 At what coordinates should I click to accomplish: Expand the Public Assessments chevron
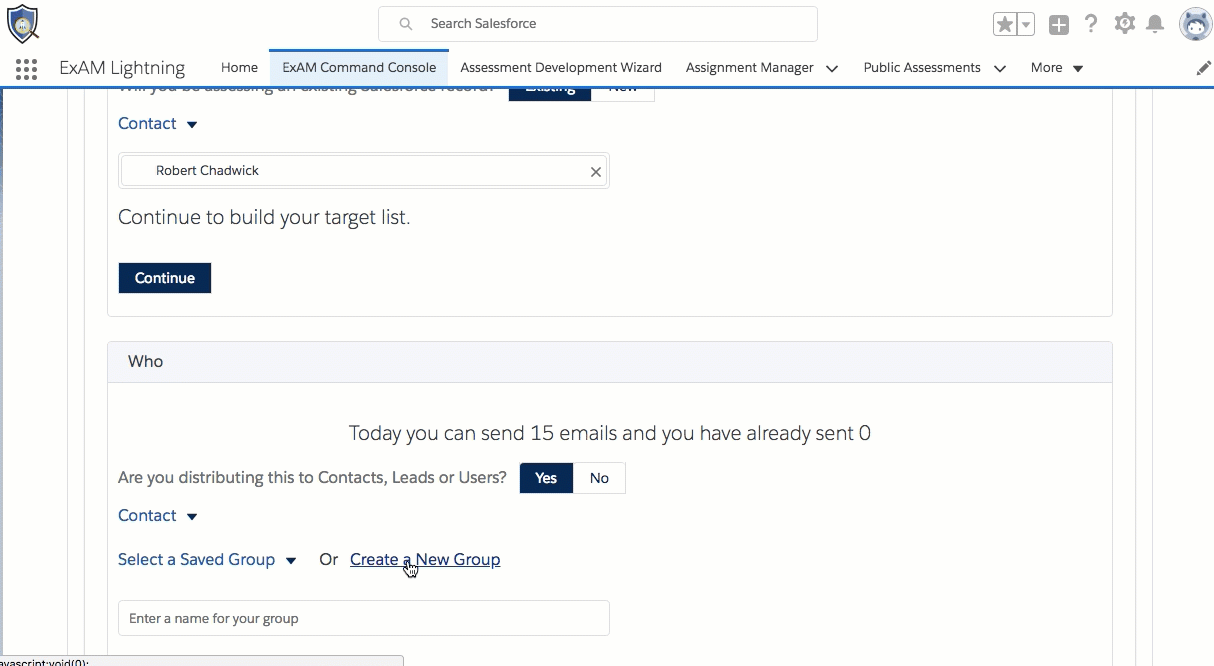(999, 69)
